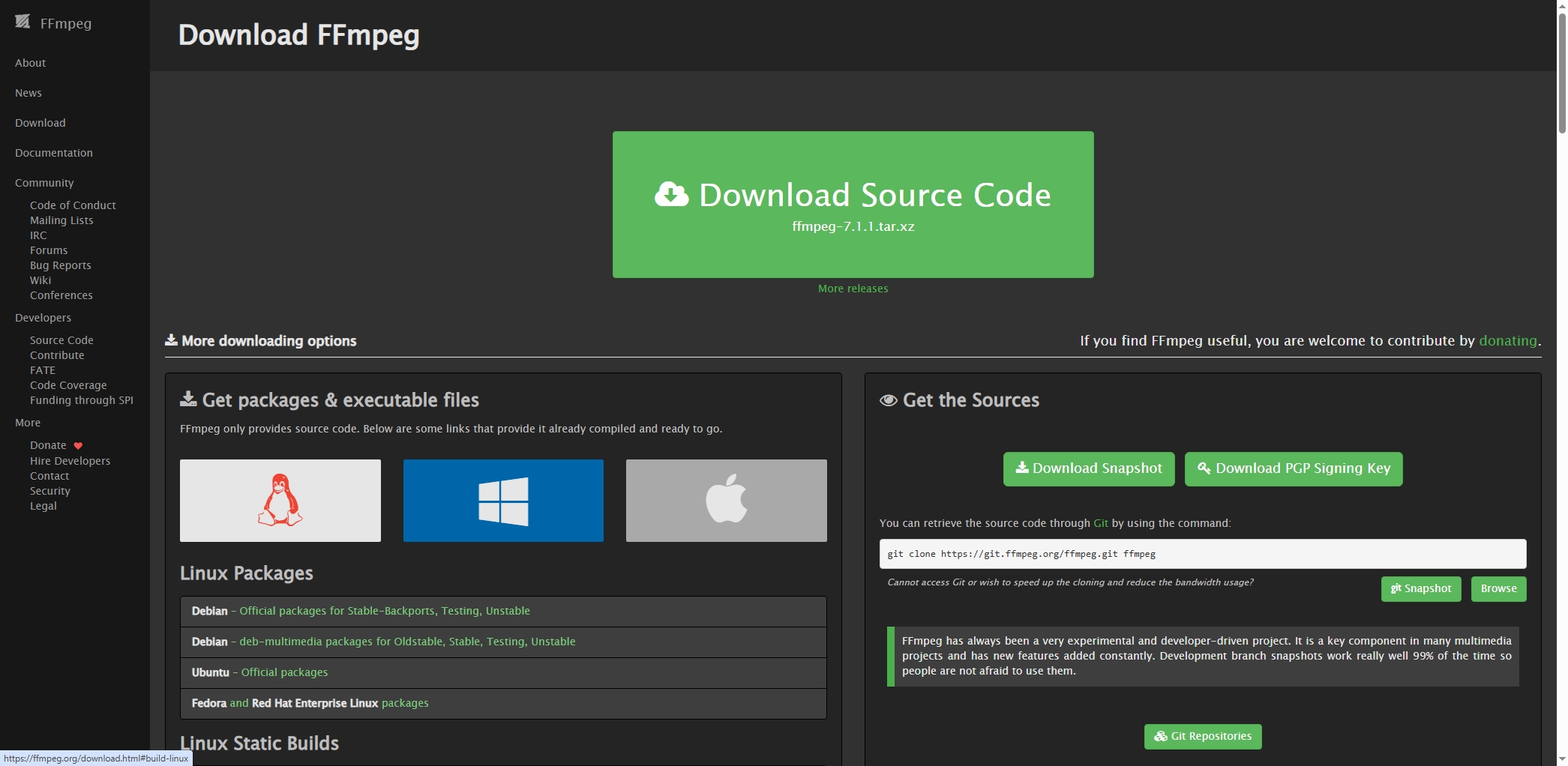Open Conferences page
The width and height of the screenshot is (1568, 766).
61,295
